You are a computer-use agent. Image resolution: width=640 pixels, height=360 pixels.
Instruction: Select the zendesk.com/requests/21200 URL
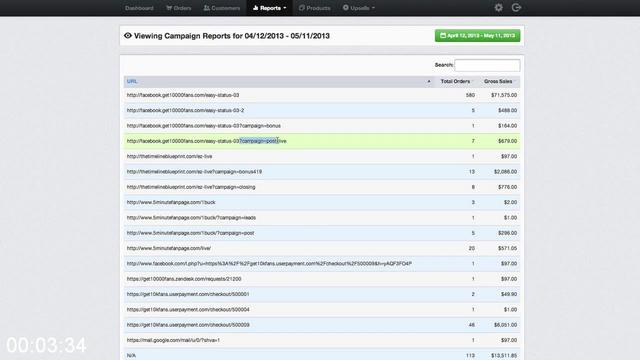(x=184, y=279)
